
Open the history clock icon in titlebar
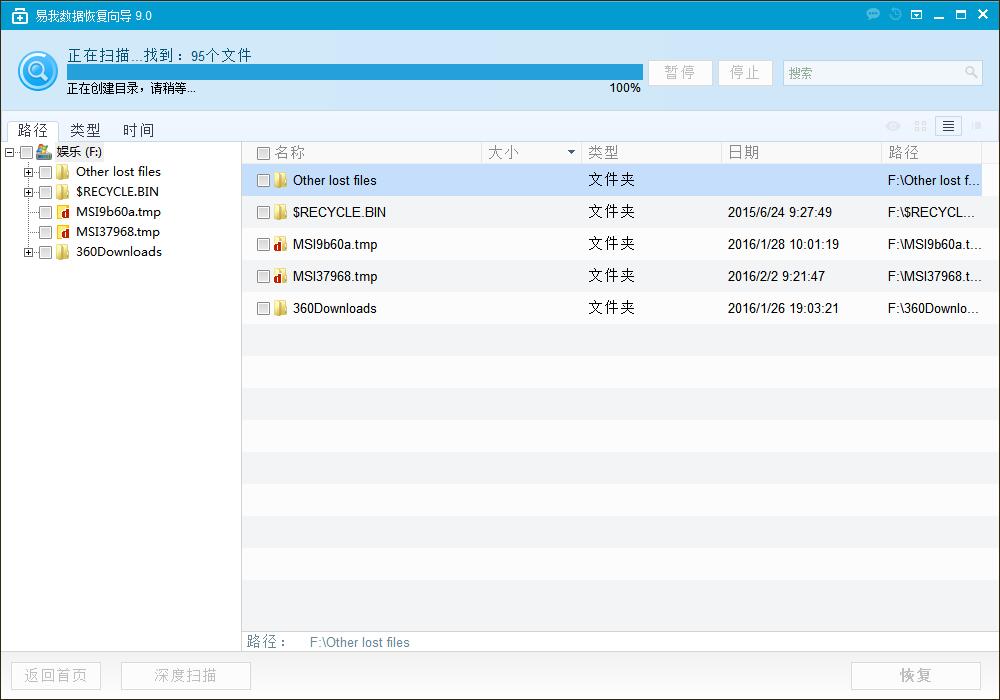pyautogui.click(x=894, y=14)
